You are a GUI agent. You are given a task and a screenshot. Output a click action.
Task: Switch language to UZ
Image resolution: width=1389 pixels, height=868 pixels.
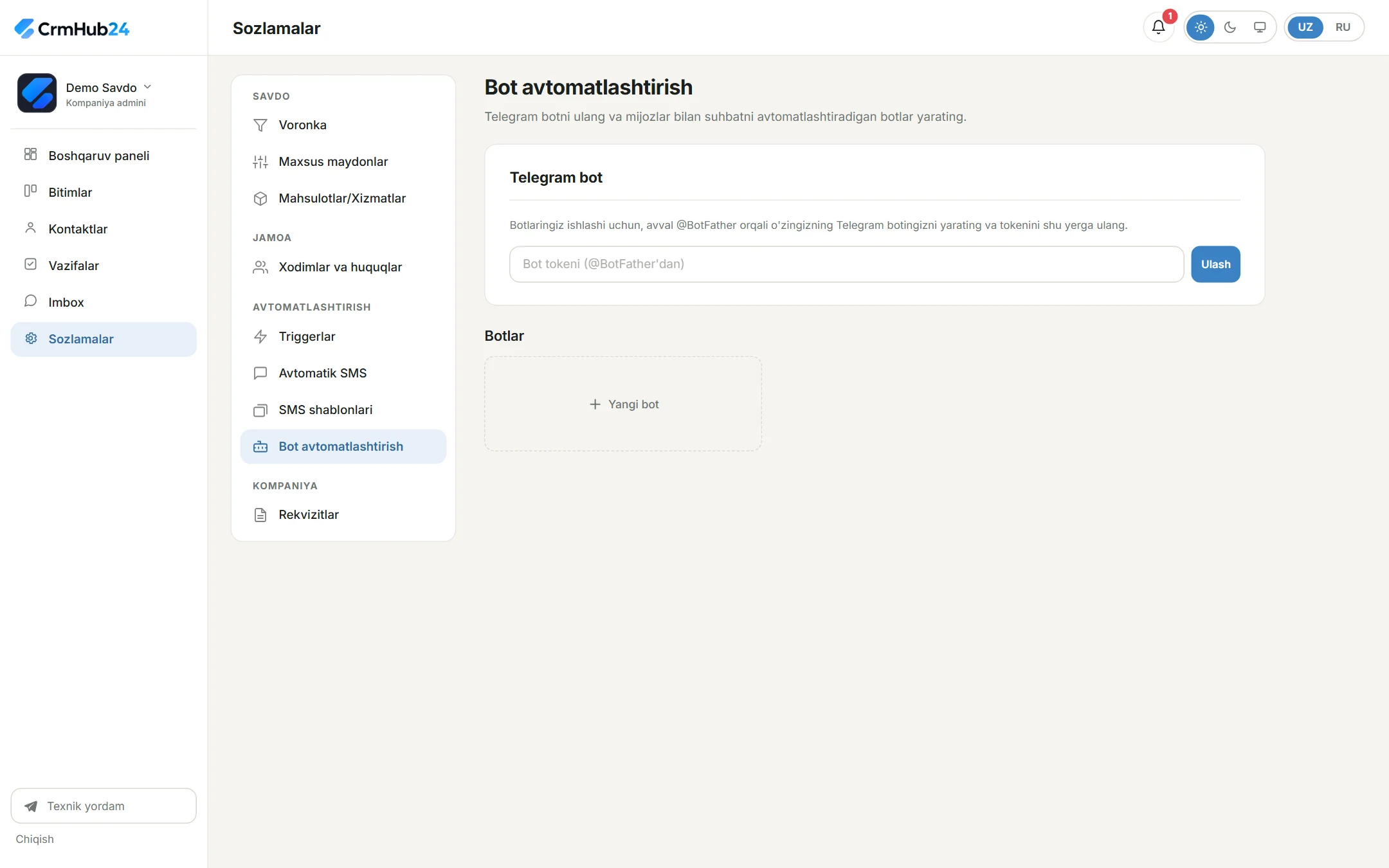1305,27
